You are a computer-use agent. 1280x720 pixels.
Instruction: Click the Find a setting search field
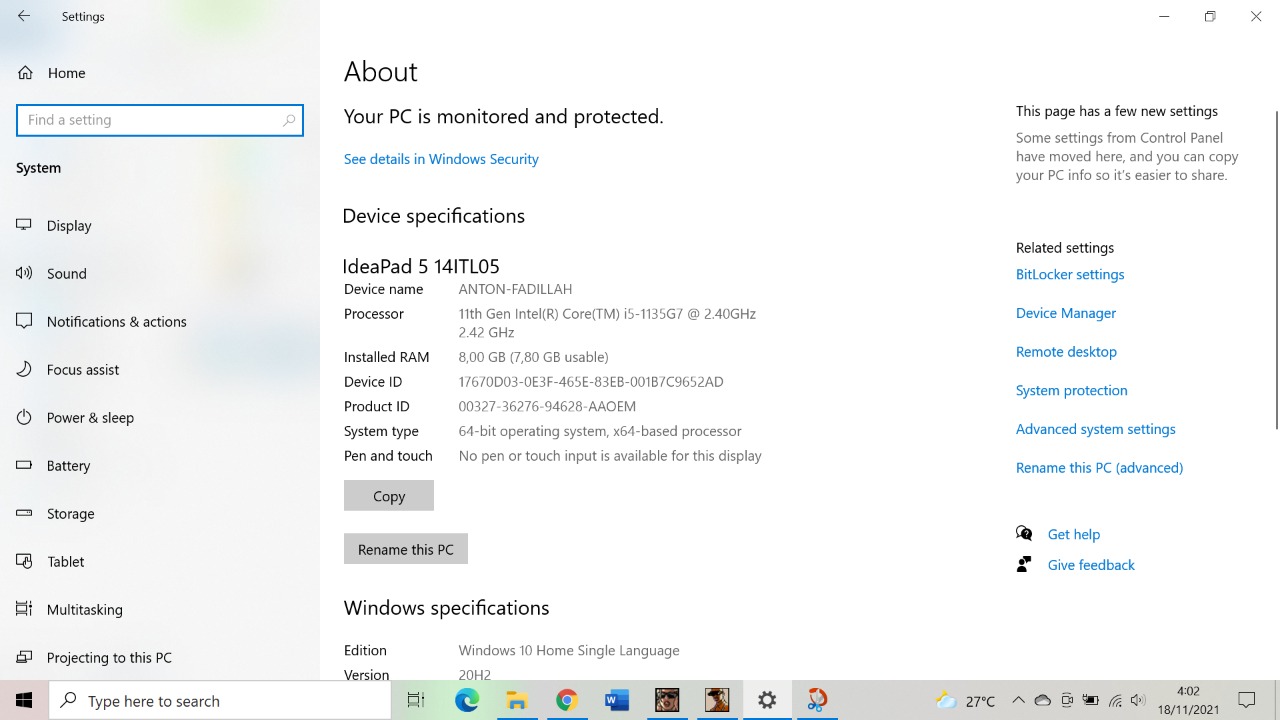coord(160,120)
